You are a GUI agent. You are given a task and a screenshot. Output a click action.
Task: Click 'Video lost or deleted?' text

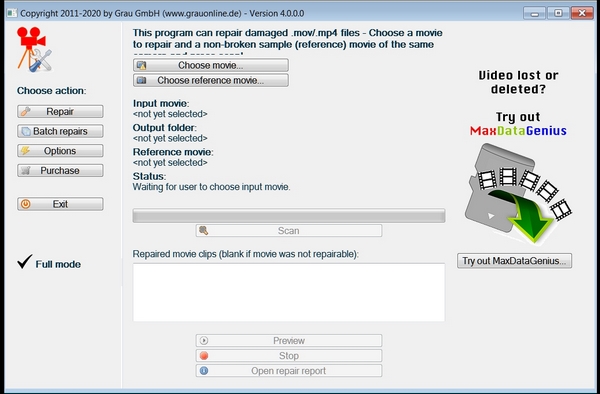click(518, 82)
